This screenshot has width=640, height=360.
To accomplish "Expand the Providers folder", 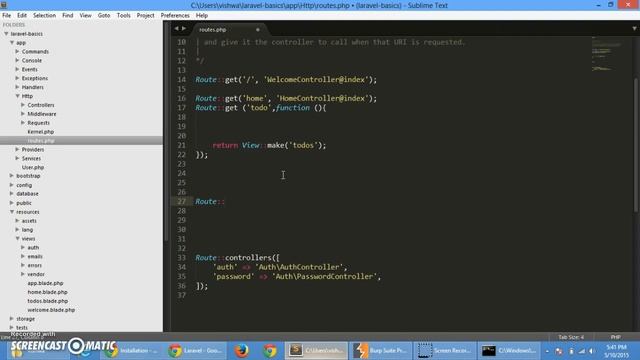I will [17, 149].
